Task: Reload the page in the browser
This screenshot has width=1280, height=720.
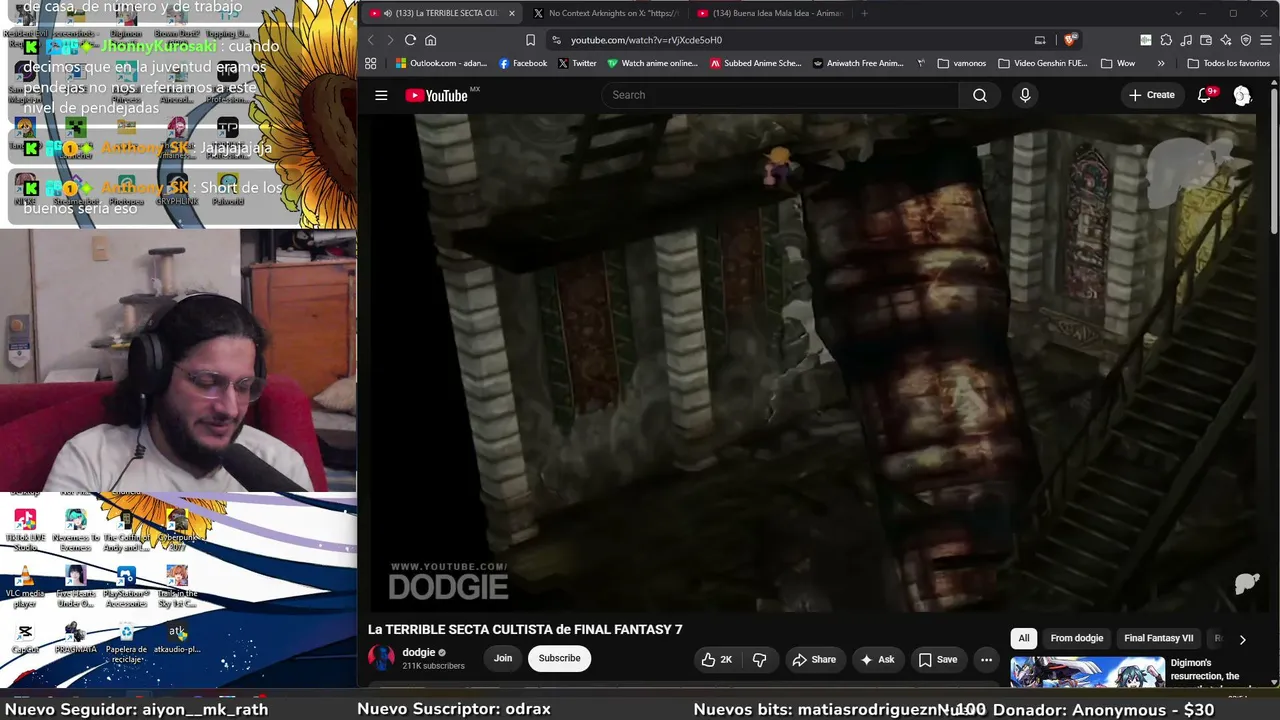Action: tap(410, 40)
